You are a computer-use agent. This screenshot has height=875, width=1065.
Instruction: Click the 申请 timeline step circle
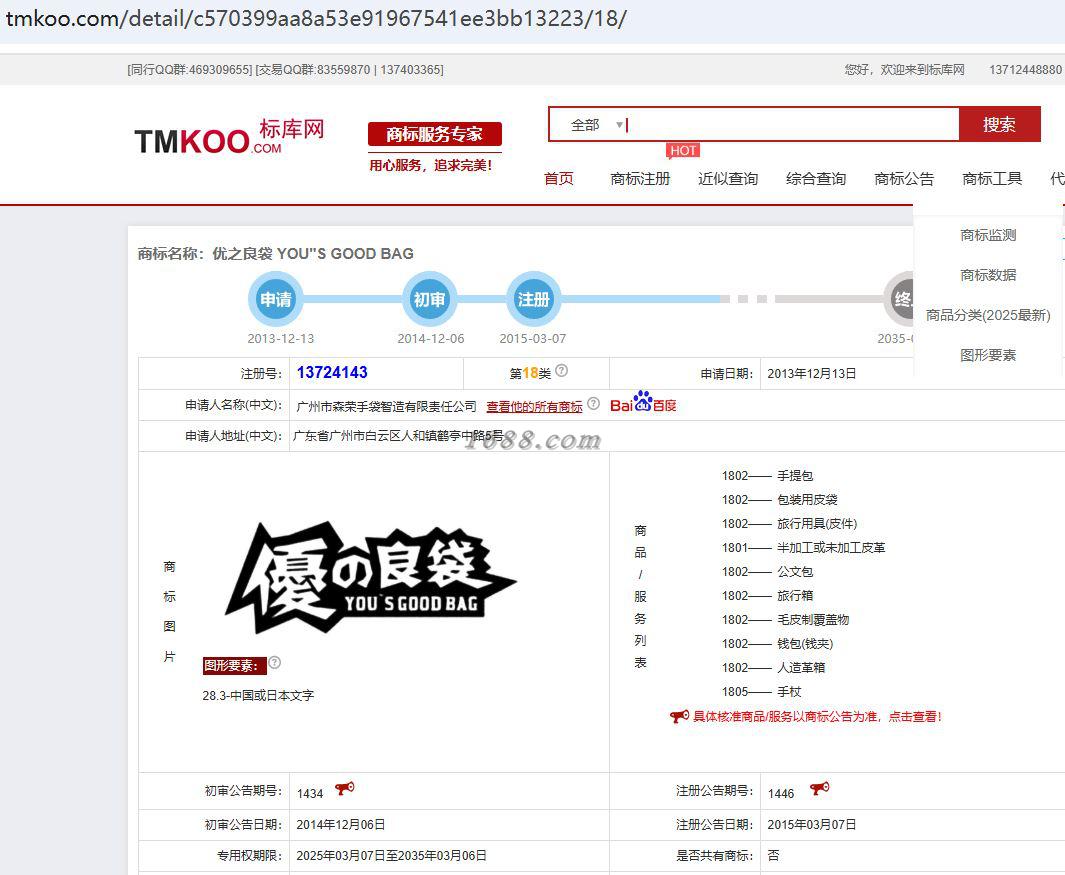pyautogui.click(x=276, y=299)
